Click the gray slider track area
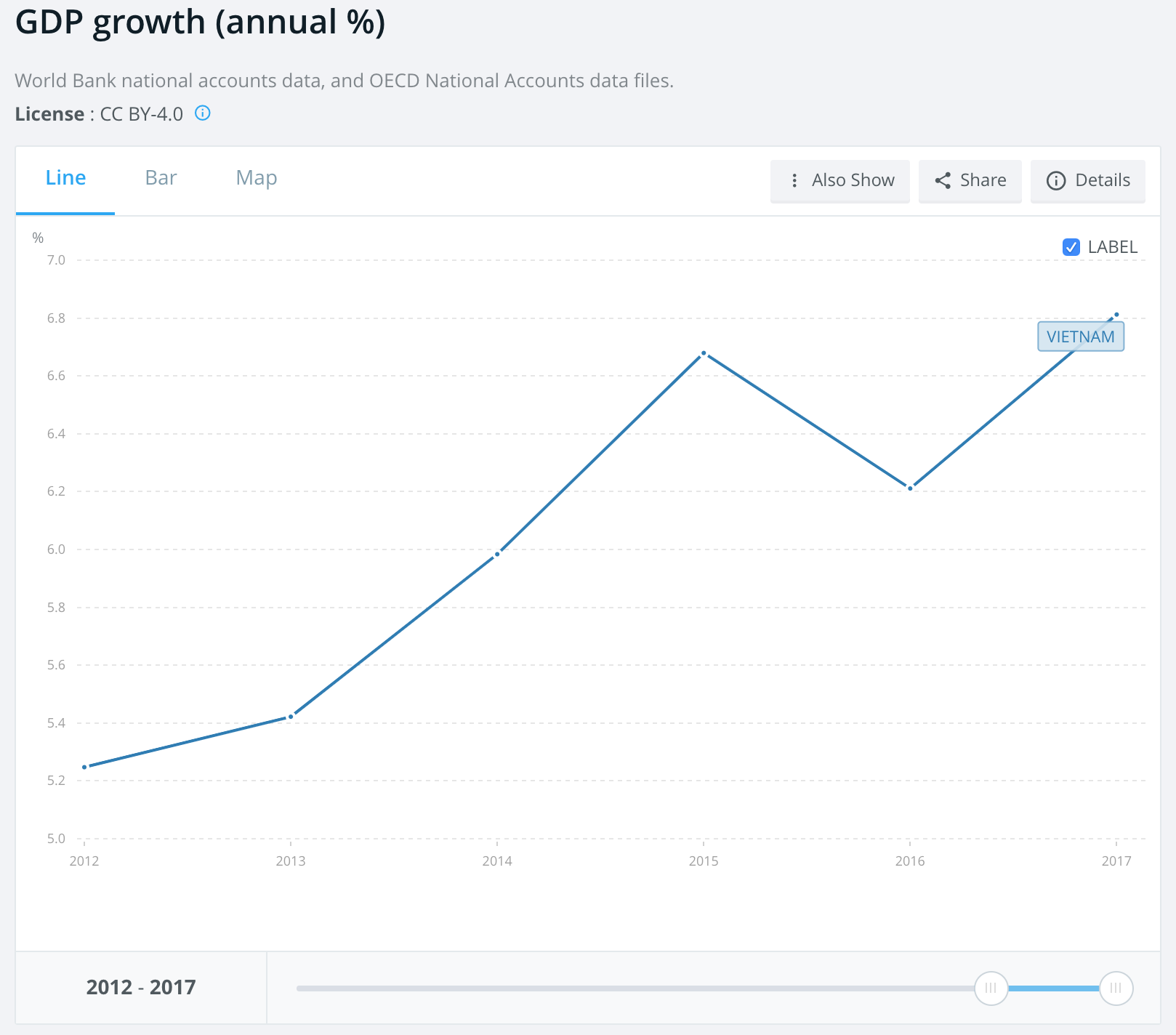Screen dimensions: 1176x1035 click(632, 988)
